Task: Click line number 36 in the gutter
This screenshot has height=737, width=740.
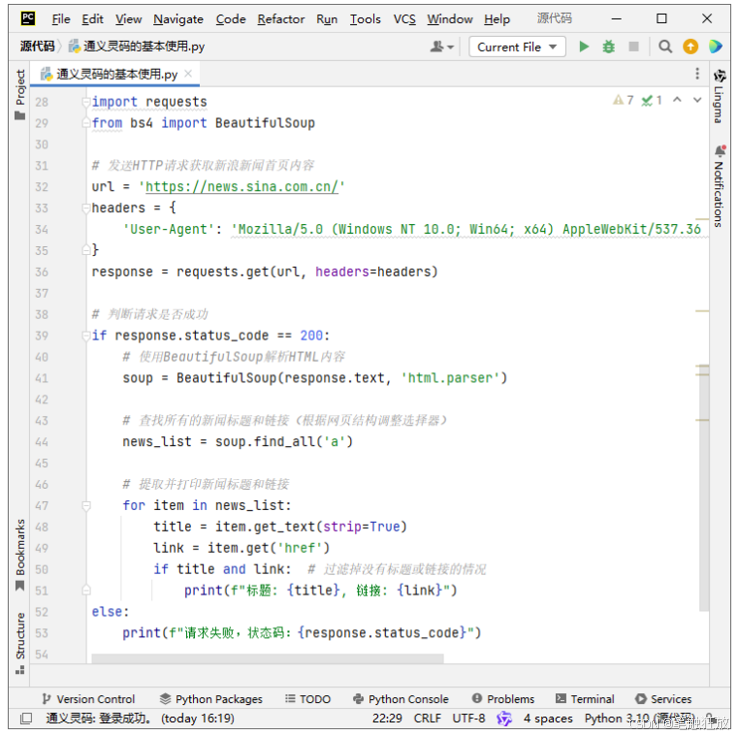Action: pyautogui.click(x=42, y=272)
